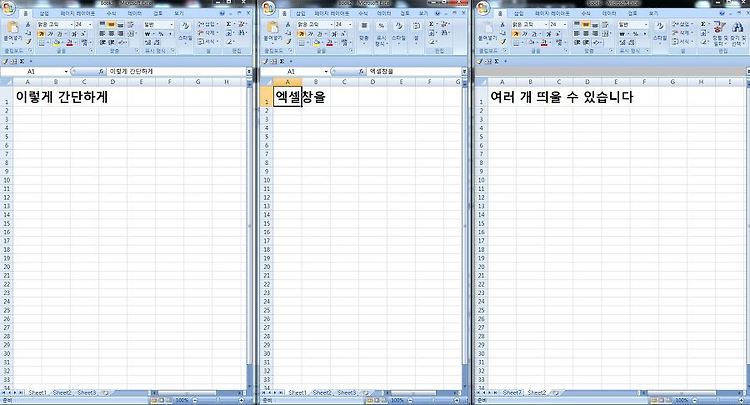The image size is (750, 405).
Task: Switch to Sheet2 in the left window
Action: pyautogui.click(x=62, y=393)
